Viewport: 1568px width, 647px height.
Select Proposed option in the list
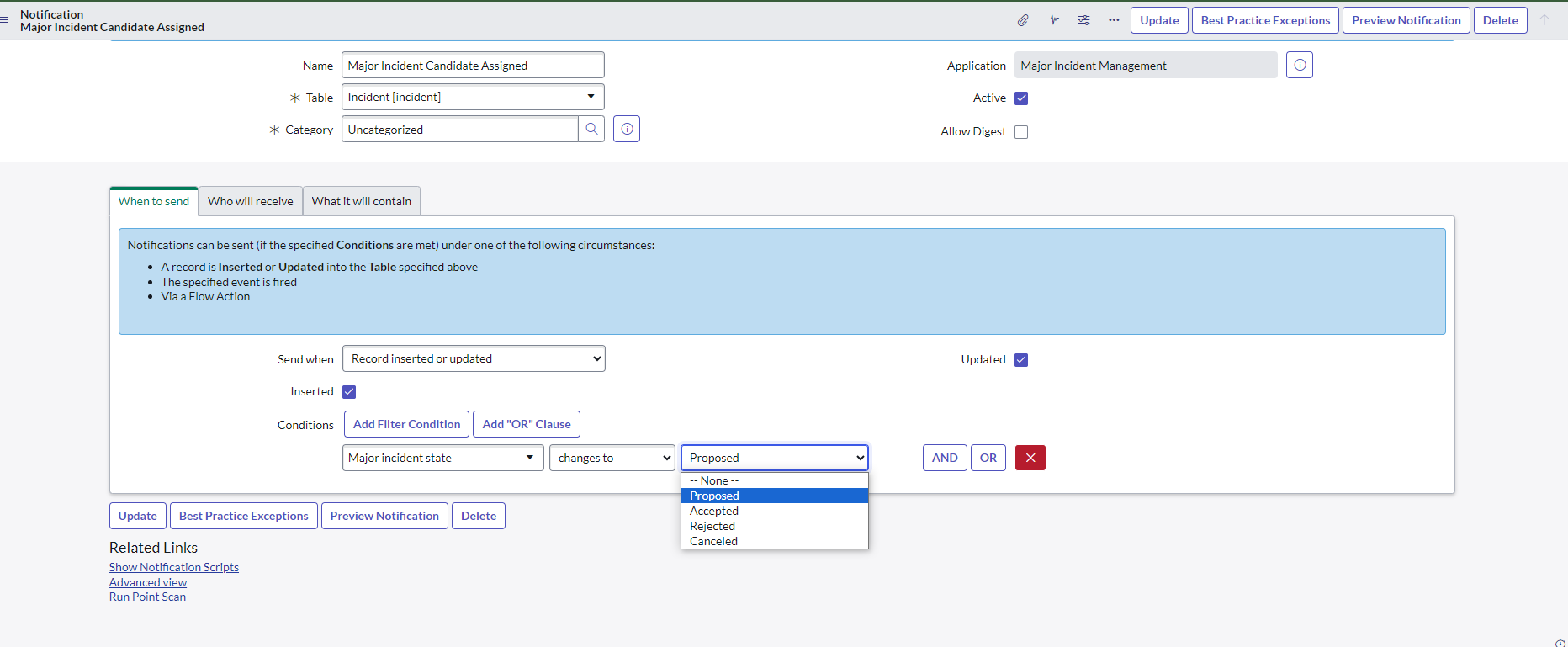tap(775, 496)
